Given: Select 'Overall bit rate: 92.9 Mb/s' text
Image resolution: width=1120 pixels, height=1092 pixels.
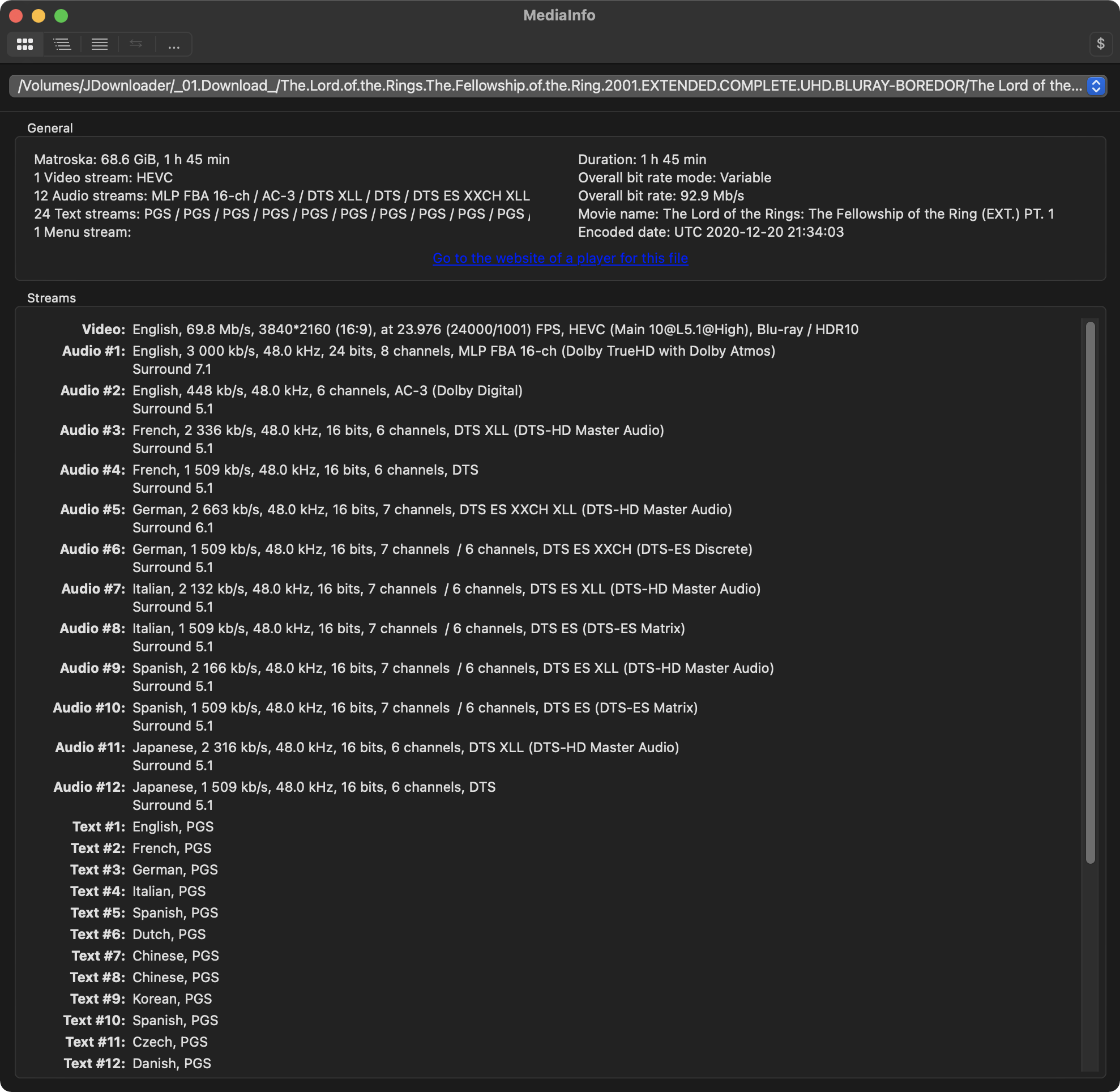Looking at the screenshot, I should tap(661, 196).
